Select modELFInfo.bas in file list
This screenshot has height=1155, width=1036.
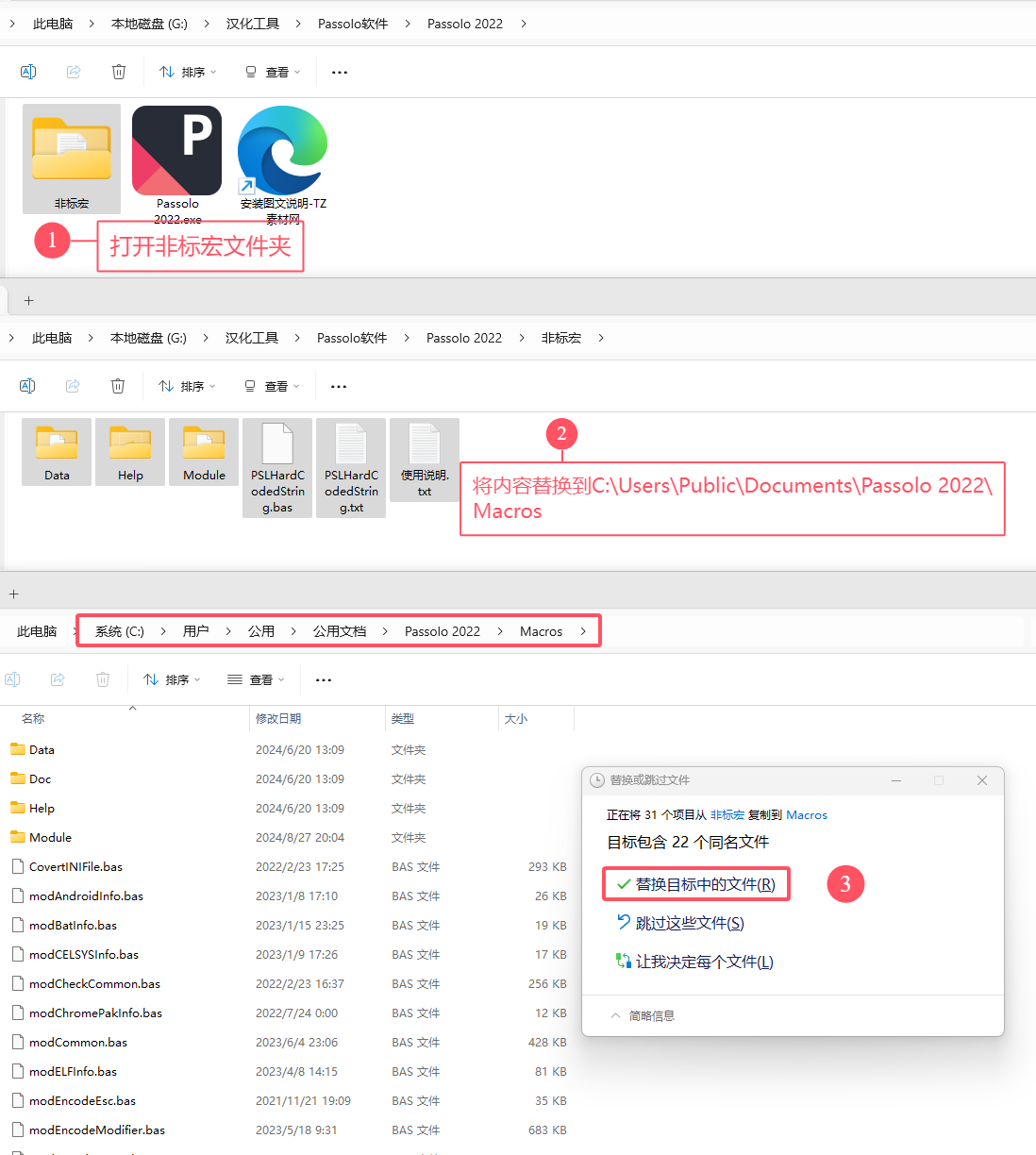click(288, 1072)
